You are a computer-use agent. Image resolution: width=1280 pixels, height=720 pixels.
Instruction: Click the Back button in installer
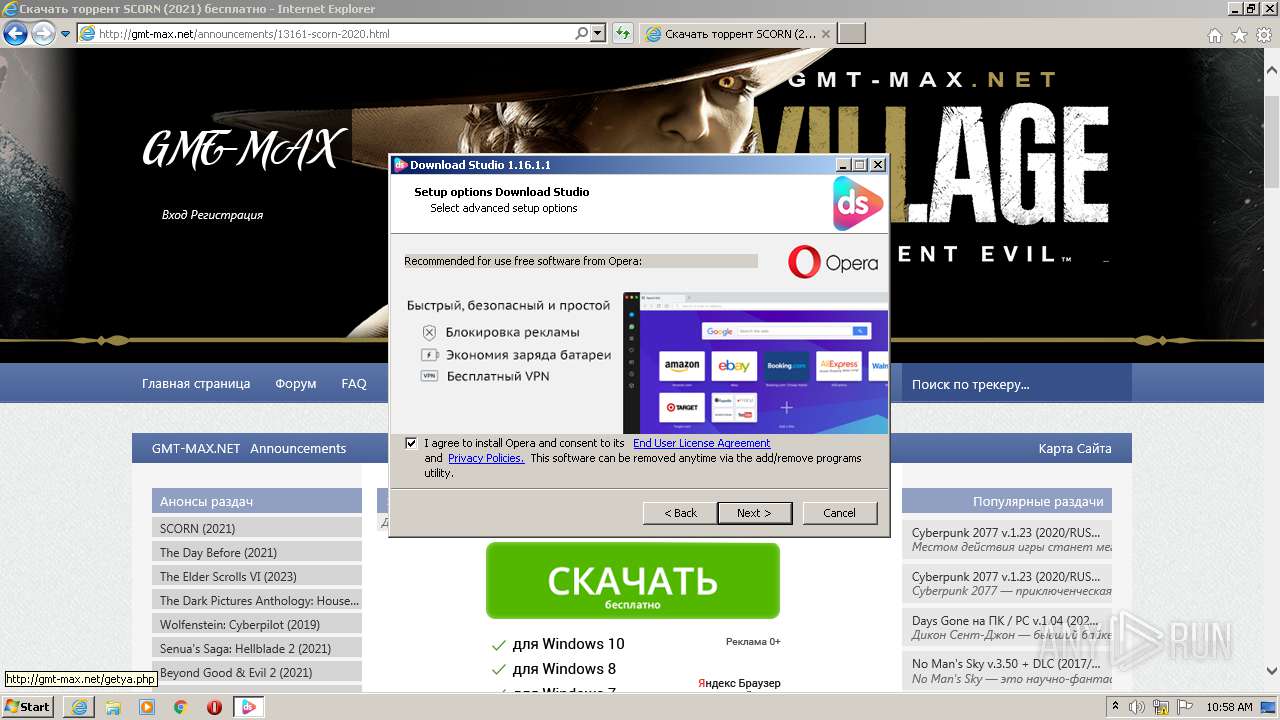pyautogui.click(x=680, y=513)
